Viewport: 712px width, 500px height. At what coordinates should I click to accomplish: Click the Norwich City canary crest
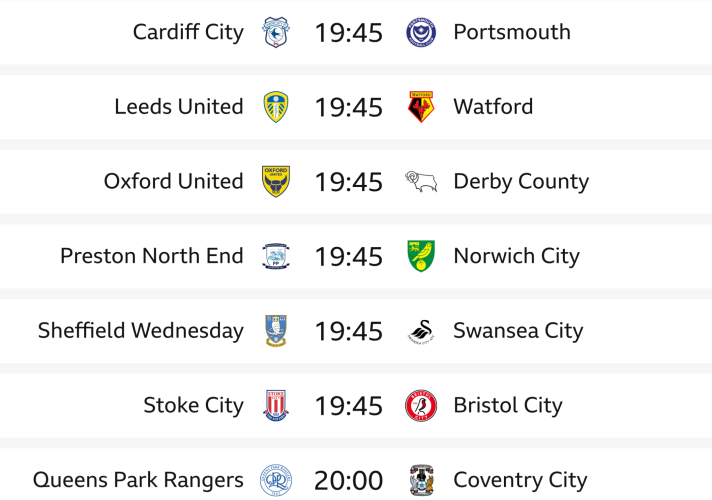coord(421,256)
